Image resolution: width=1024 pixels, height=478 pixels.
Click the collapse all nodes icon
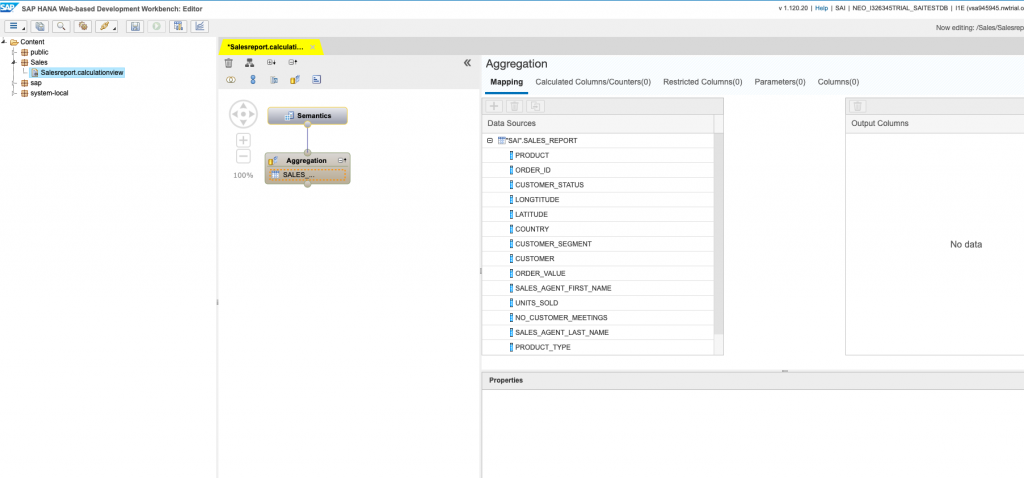[293, 63]
